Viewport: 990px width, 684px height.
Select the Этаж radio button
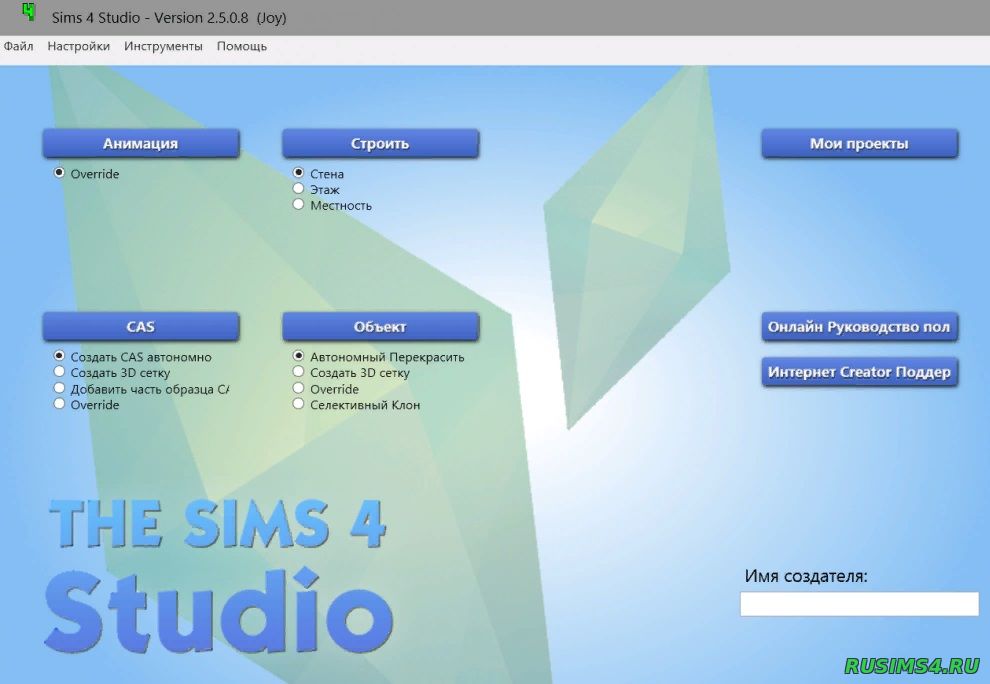tap(299, 188)
